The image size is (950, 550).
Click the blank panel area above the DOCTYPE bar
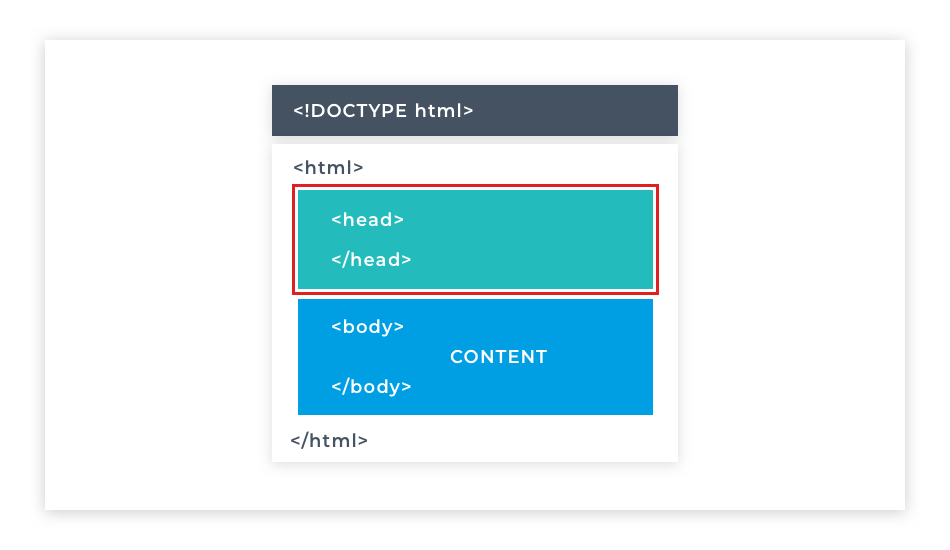tap(475, 62)
